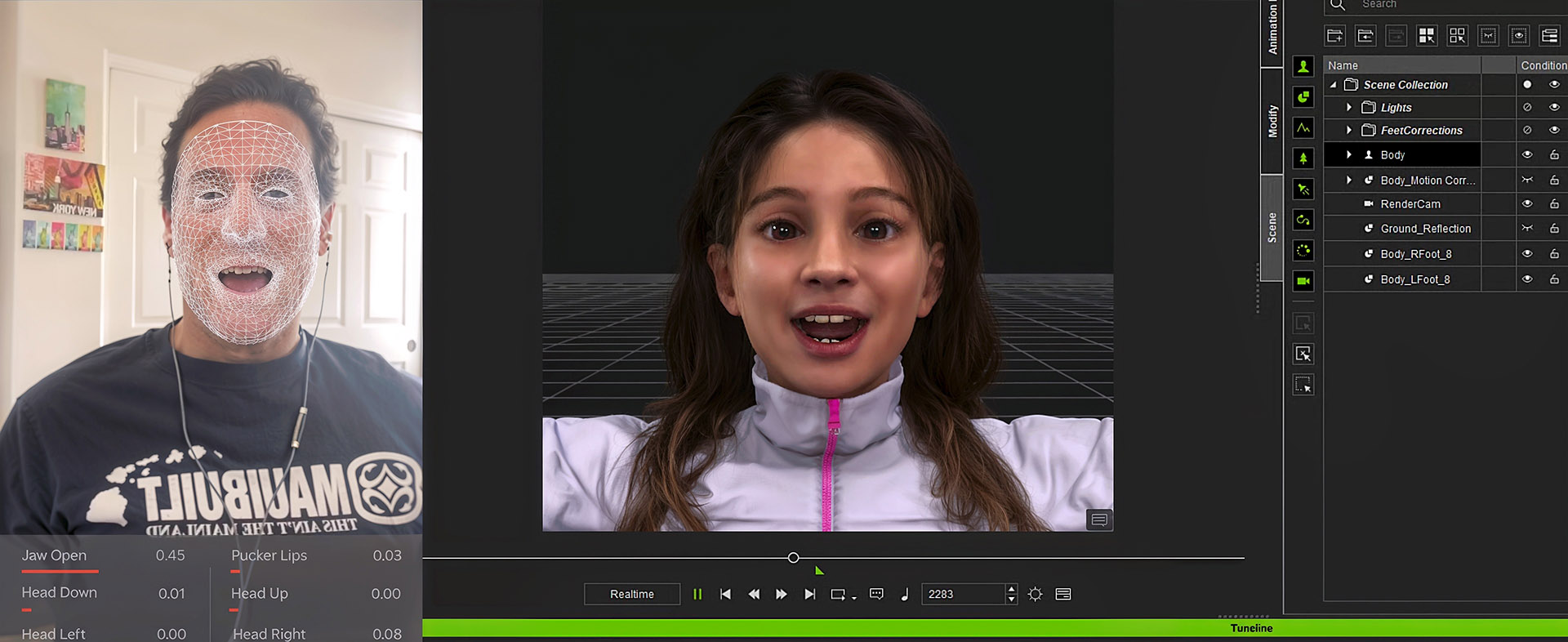Click the Realtime button
The height and width of the screenshot is (642, 1568).
point(631,595)
